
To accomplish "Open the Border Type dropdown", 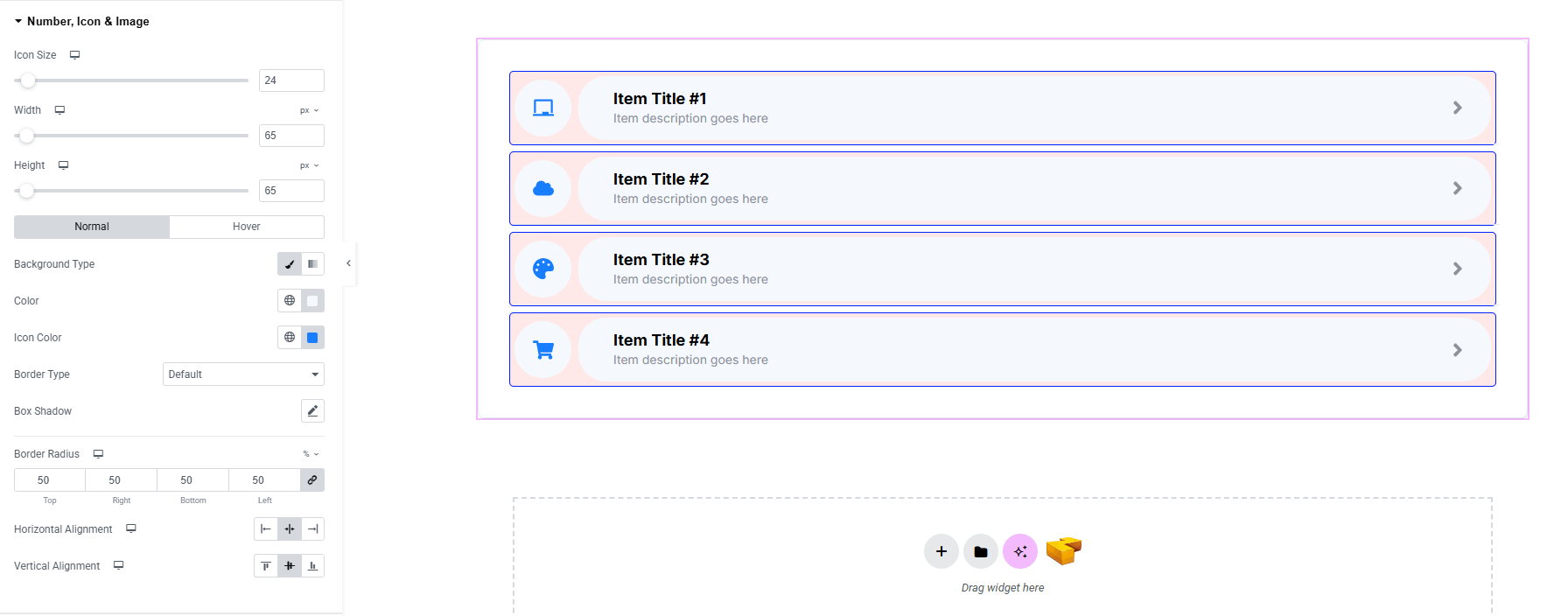I will [x=243, y=374].
